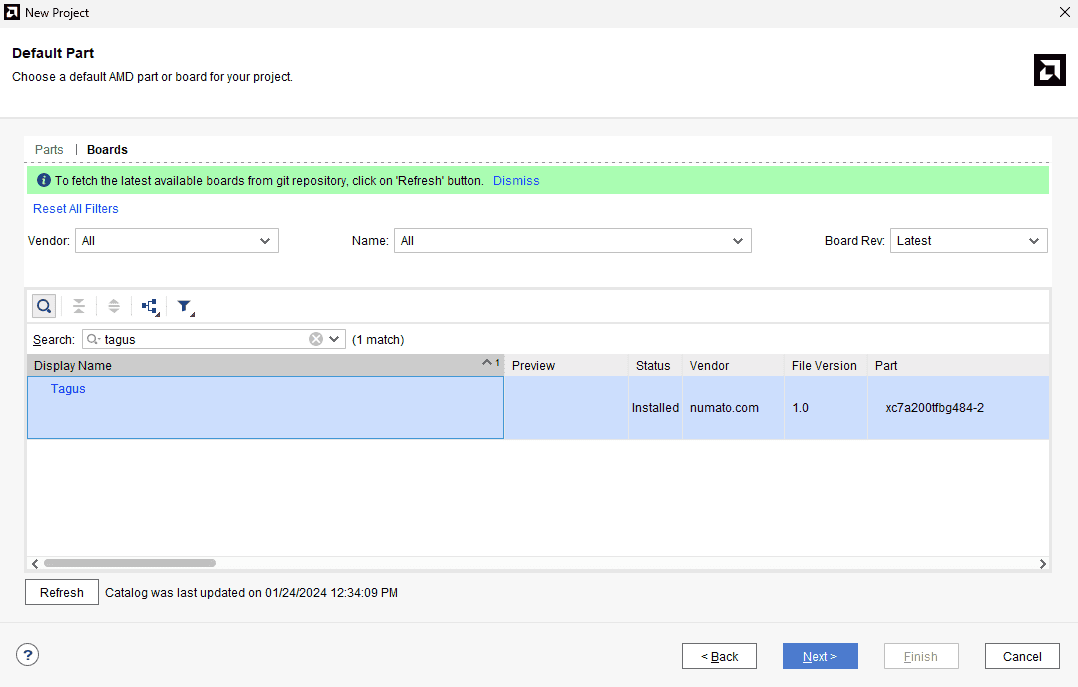Select the Boards tab

pos(107,150)
